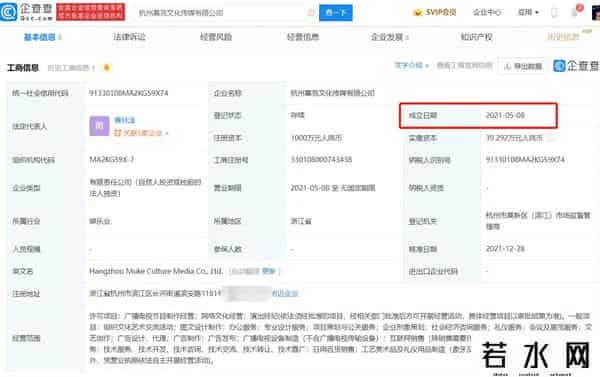
Task: Open the VIP history tab on the far right
Action: pos(563,37)
